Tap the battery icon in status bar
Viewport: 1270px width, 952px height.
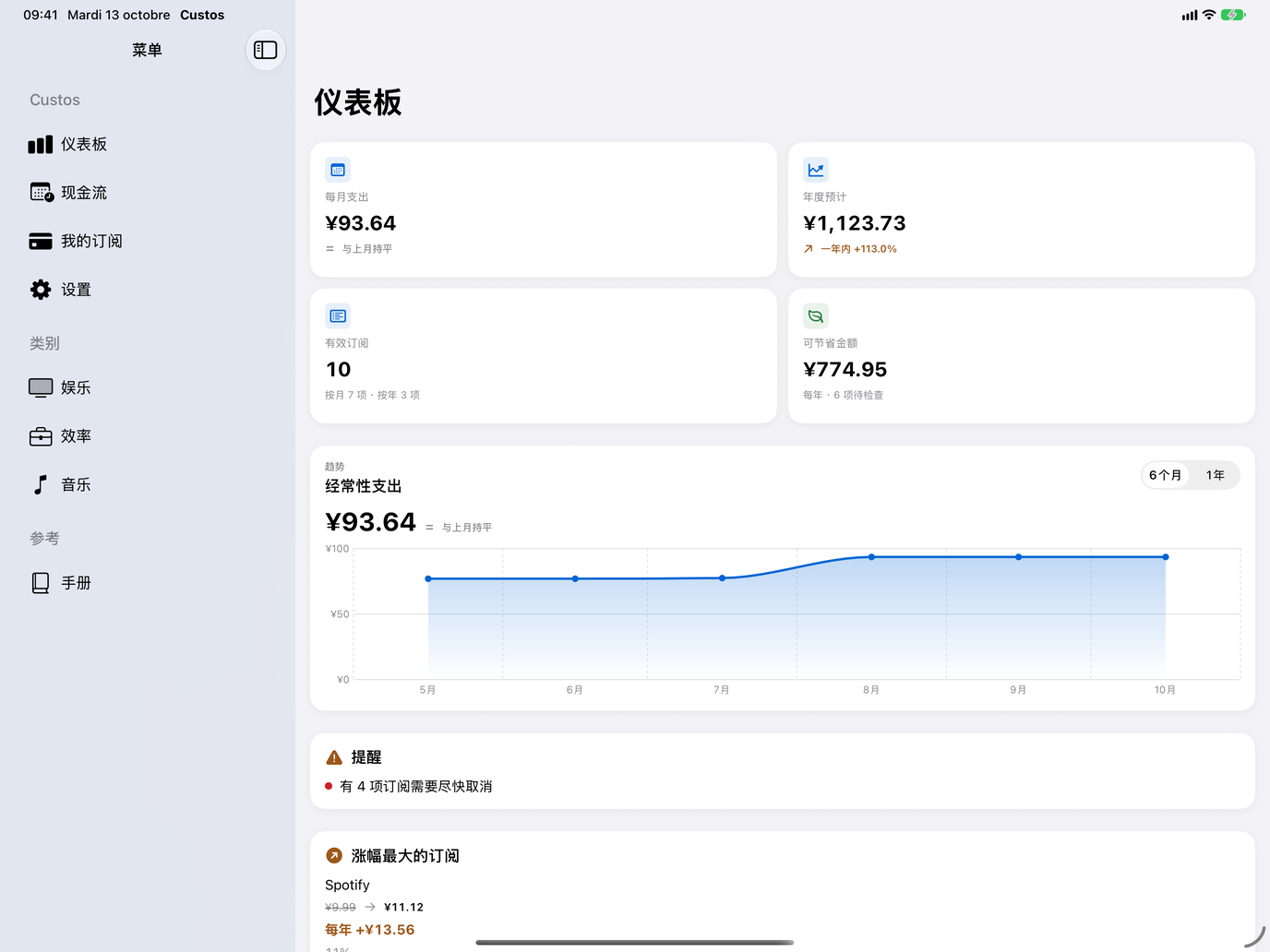pos(1233,15)
